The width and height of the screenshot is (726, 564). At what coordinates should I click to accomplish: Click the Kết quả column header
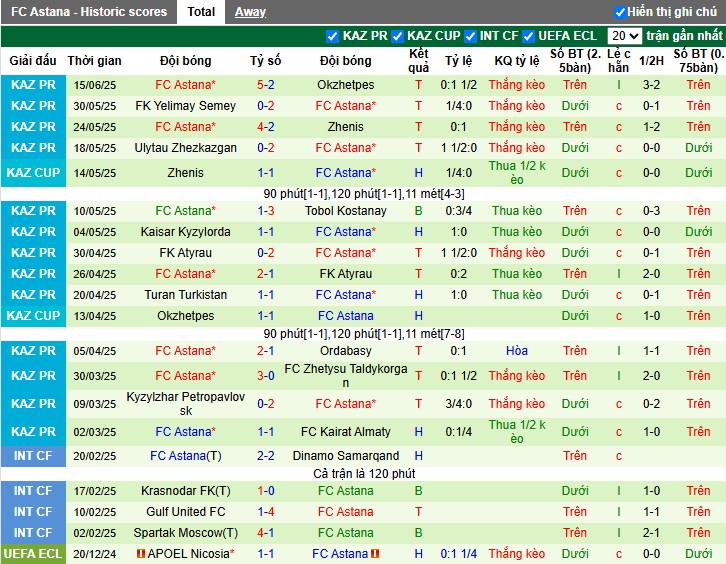419,61
